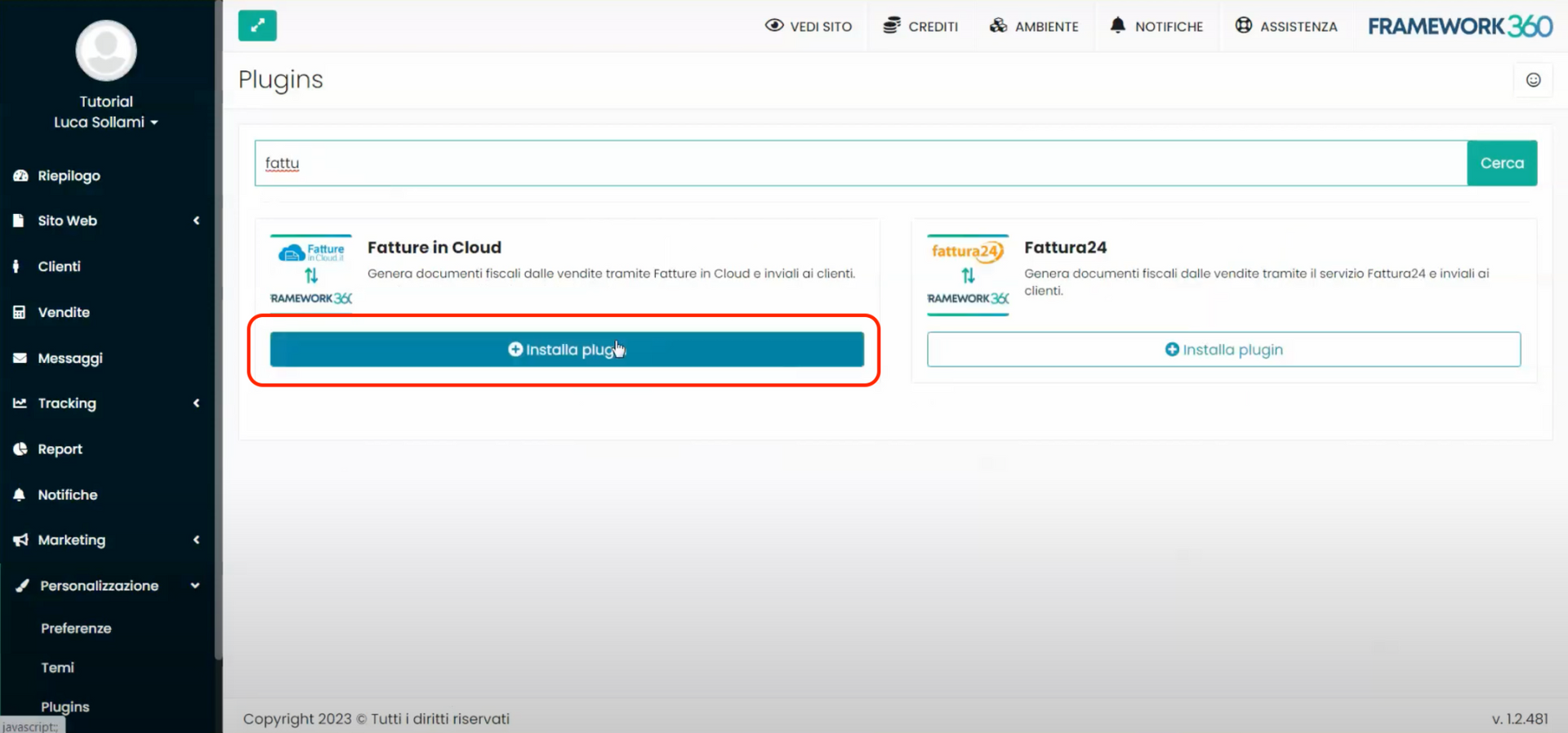Expand the Sito Web submenu chevron
The image size is (1568, 733).
(x=196, y=221)
